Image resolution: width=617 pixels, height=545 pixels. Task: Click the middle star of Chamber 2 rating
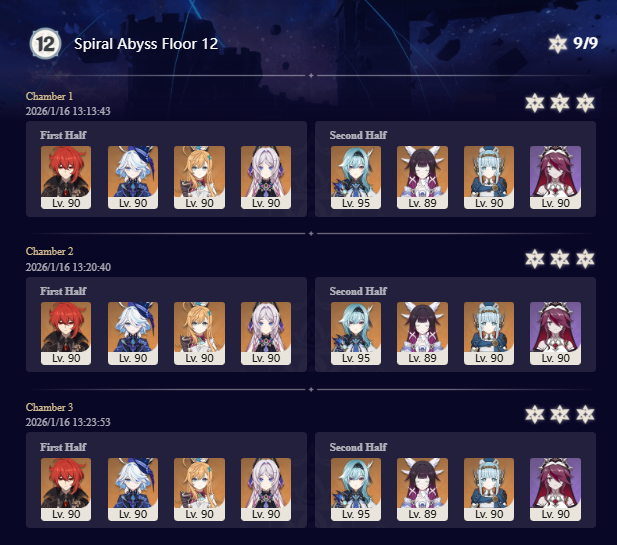(560, 259)
